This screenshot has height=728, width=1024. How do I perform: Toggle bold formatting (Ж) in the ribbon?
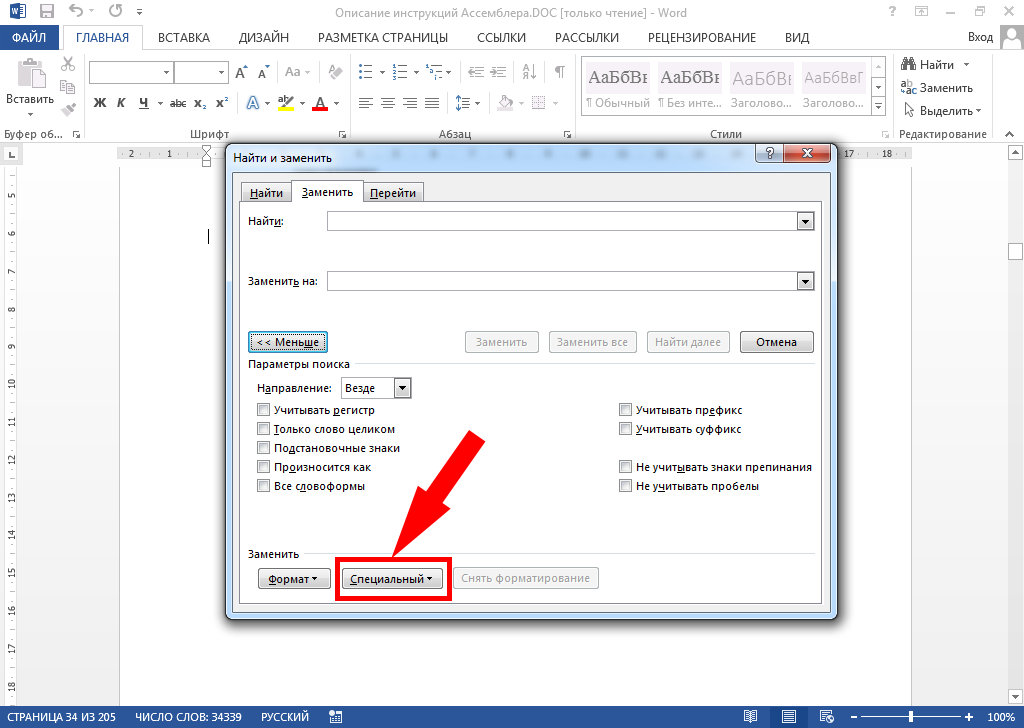99,103
